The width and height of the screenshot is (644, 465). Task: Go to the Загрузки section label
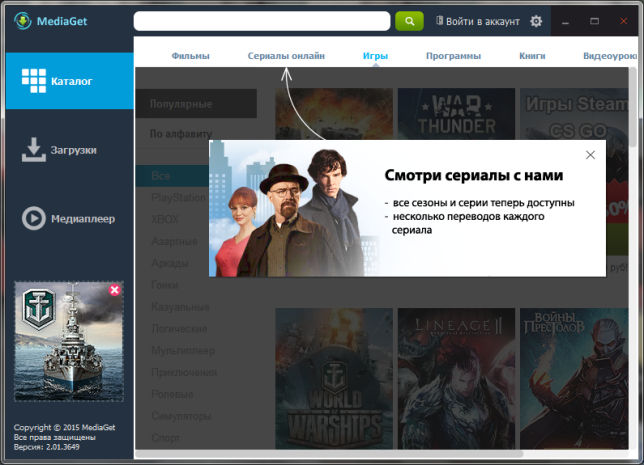pos(74,150)
